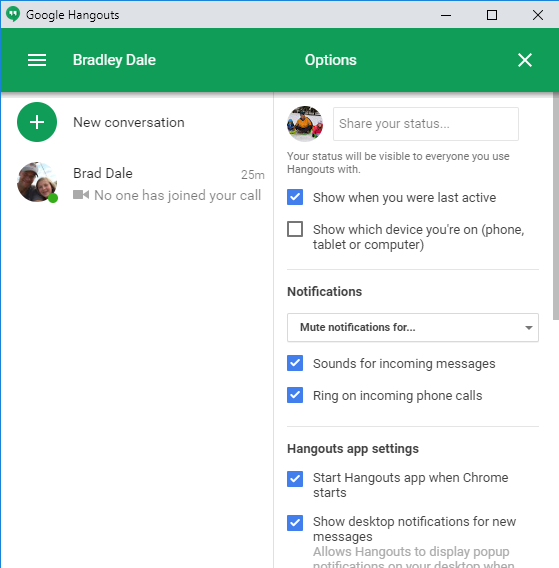The width and height of the screenshot is (559, 568).
Task: Uncheck Start Hangouts app when Chrome starts
Action: point(295,479)
